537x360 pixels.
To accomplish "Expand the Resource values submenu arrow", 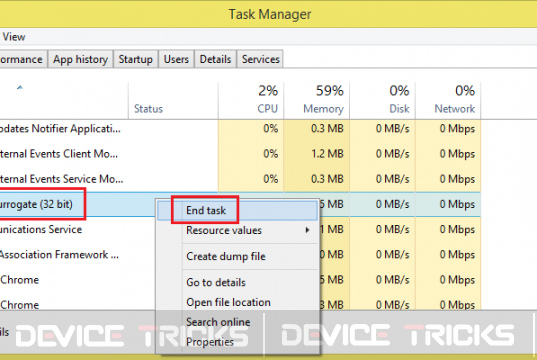I will (x=307, y=230).
